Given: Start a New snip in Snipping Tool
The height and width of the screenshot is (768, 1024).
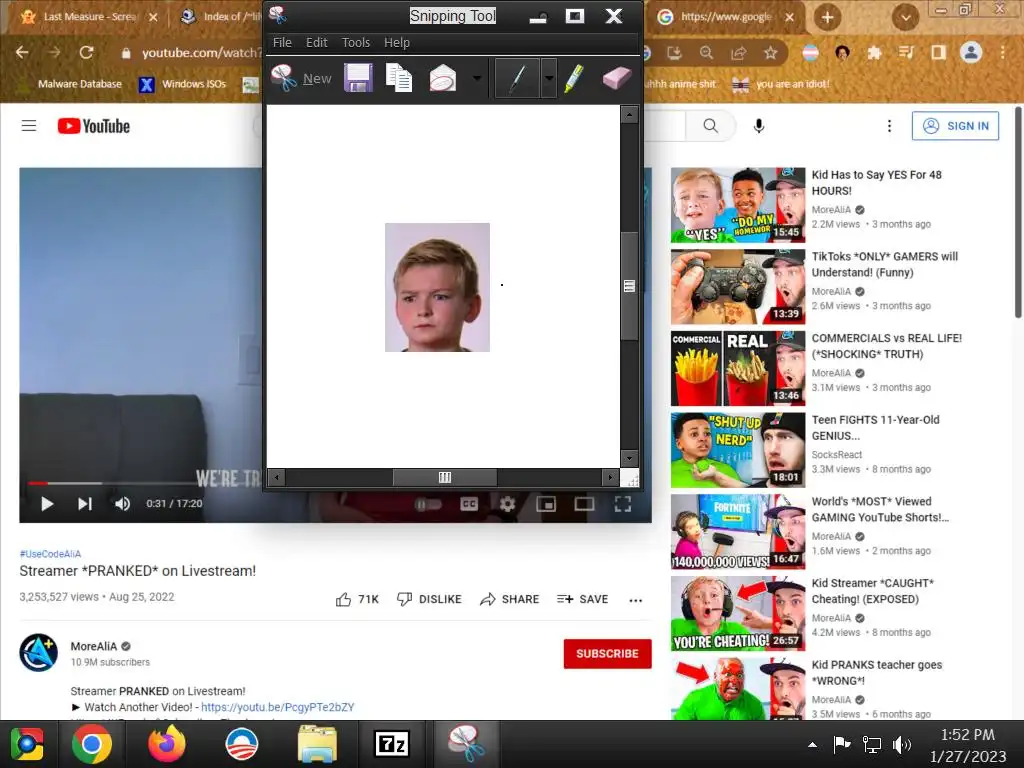Looking at the screenshot, I should [x=302, y=78].
